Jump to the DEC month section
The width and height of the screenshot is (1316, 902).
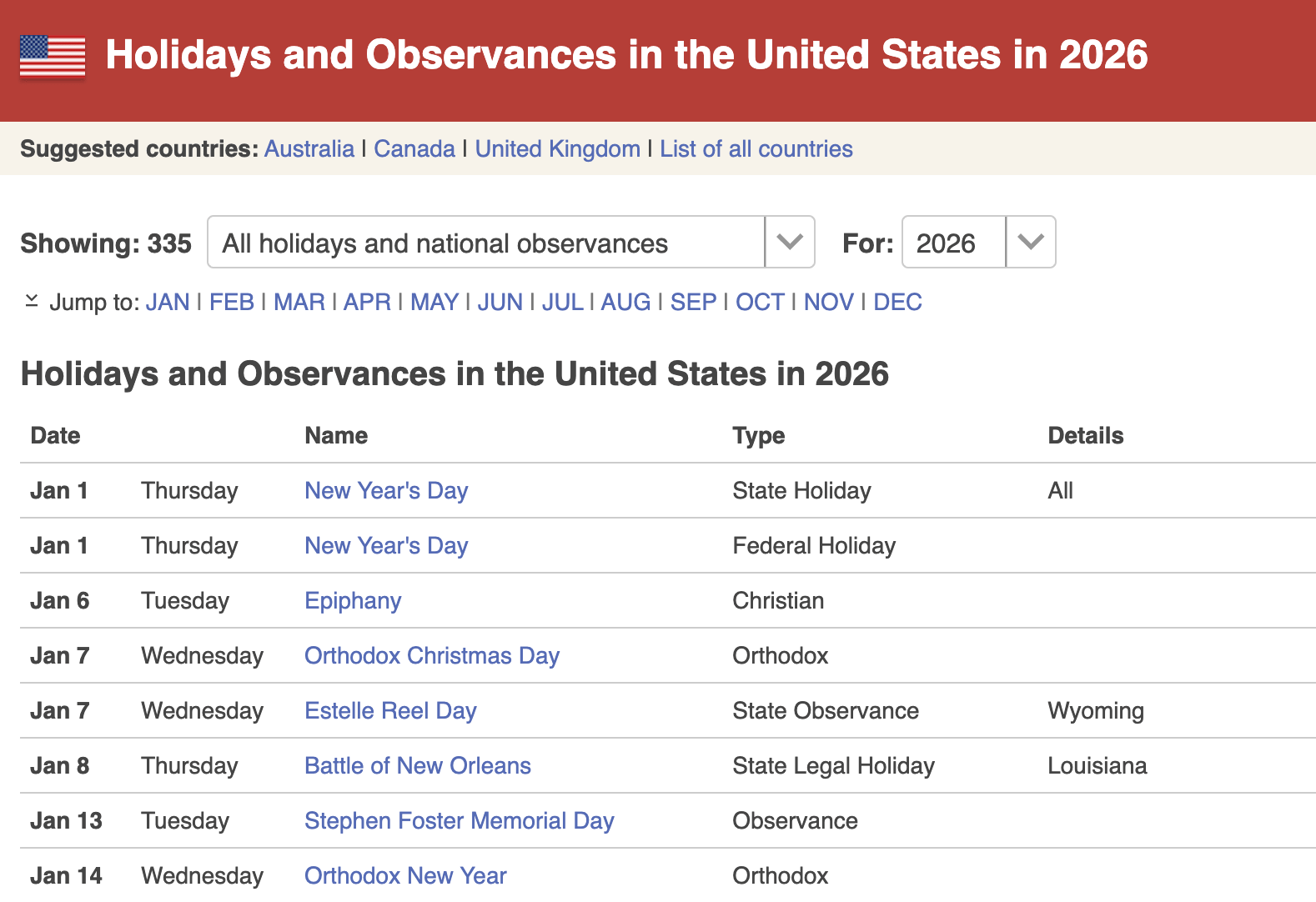coord(897,302)
